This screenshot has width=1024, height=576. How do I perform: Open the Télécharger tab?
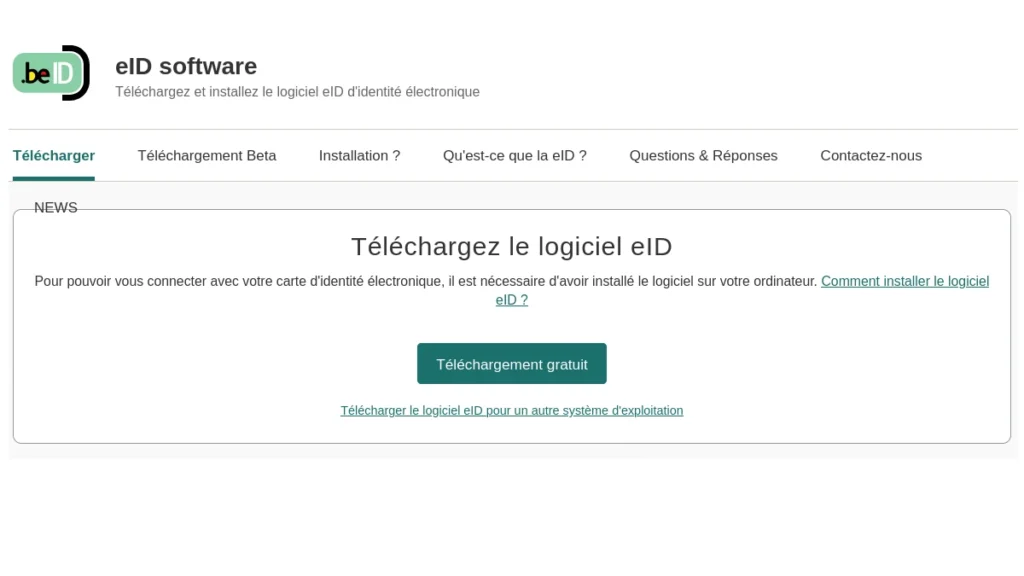pyautogui.click(x=54, y=156)
